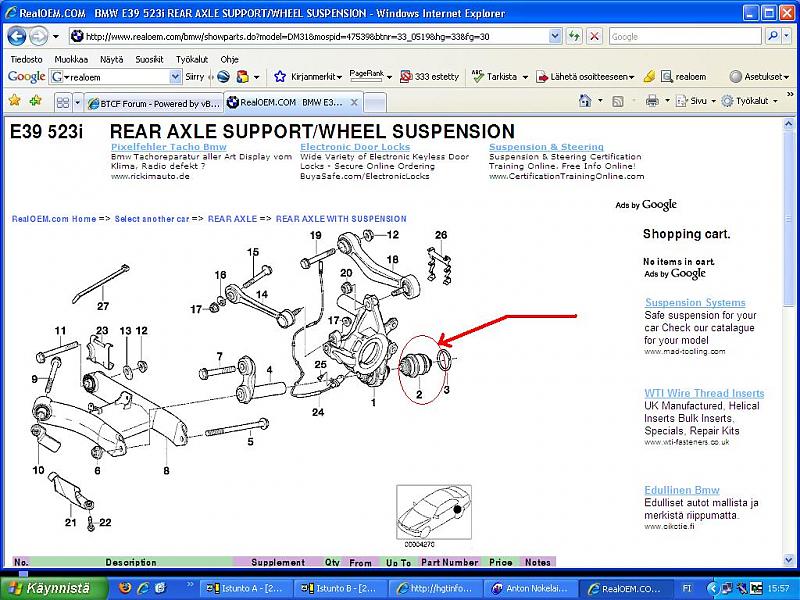Click the REAR AXLE breadcrumb link
Screen dimensions: 800x600
point(232,218)
